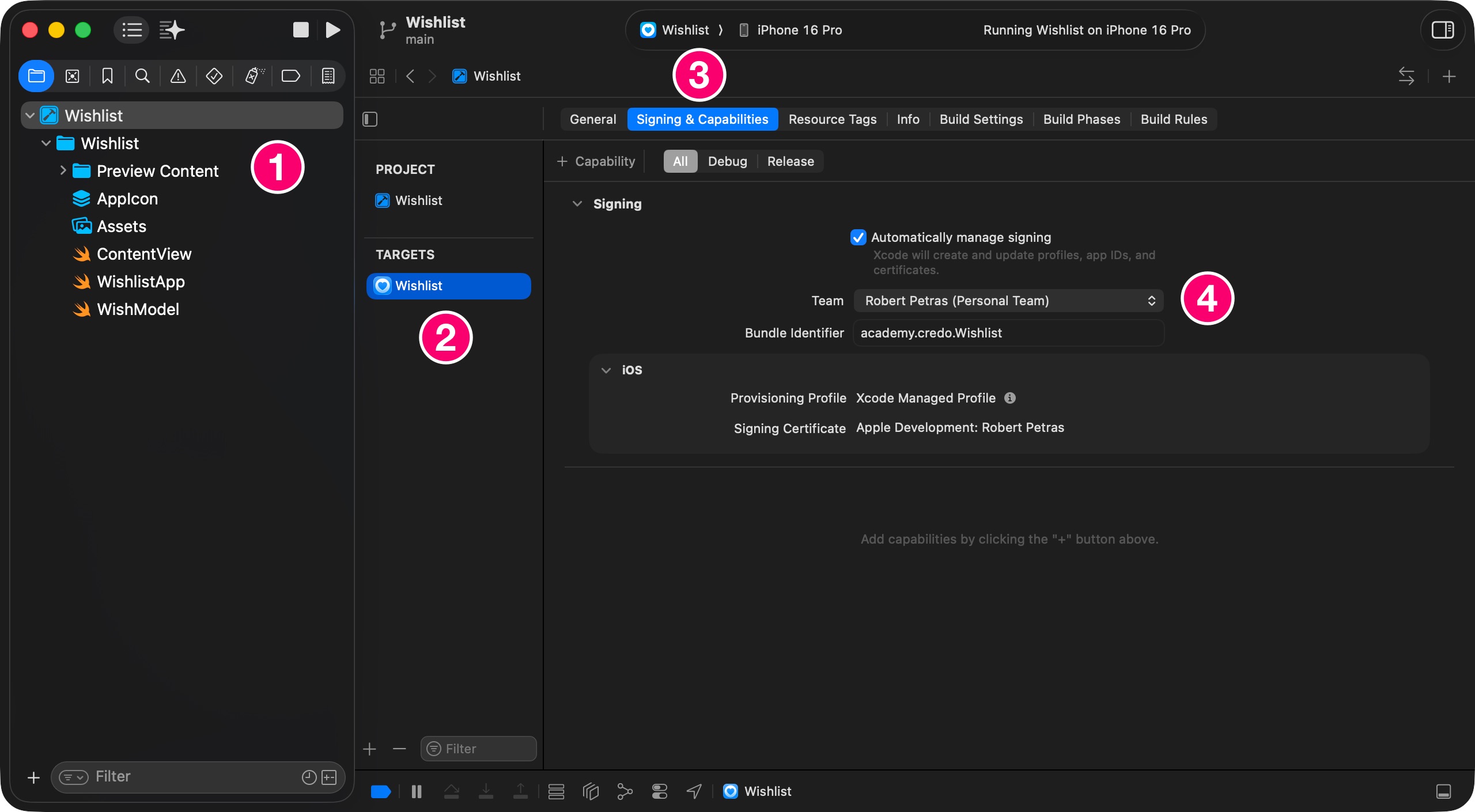Viewport: 1475px width, 812px height.
Task: Click the Debug View Hierarchy icon
Action: pyautogui.click(x=591, y=792)
